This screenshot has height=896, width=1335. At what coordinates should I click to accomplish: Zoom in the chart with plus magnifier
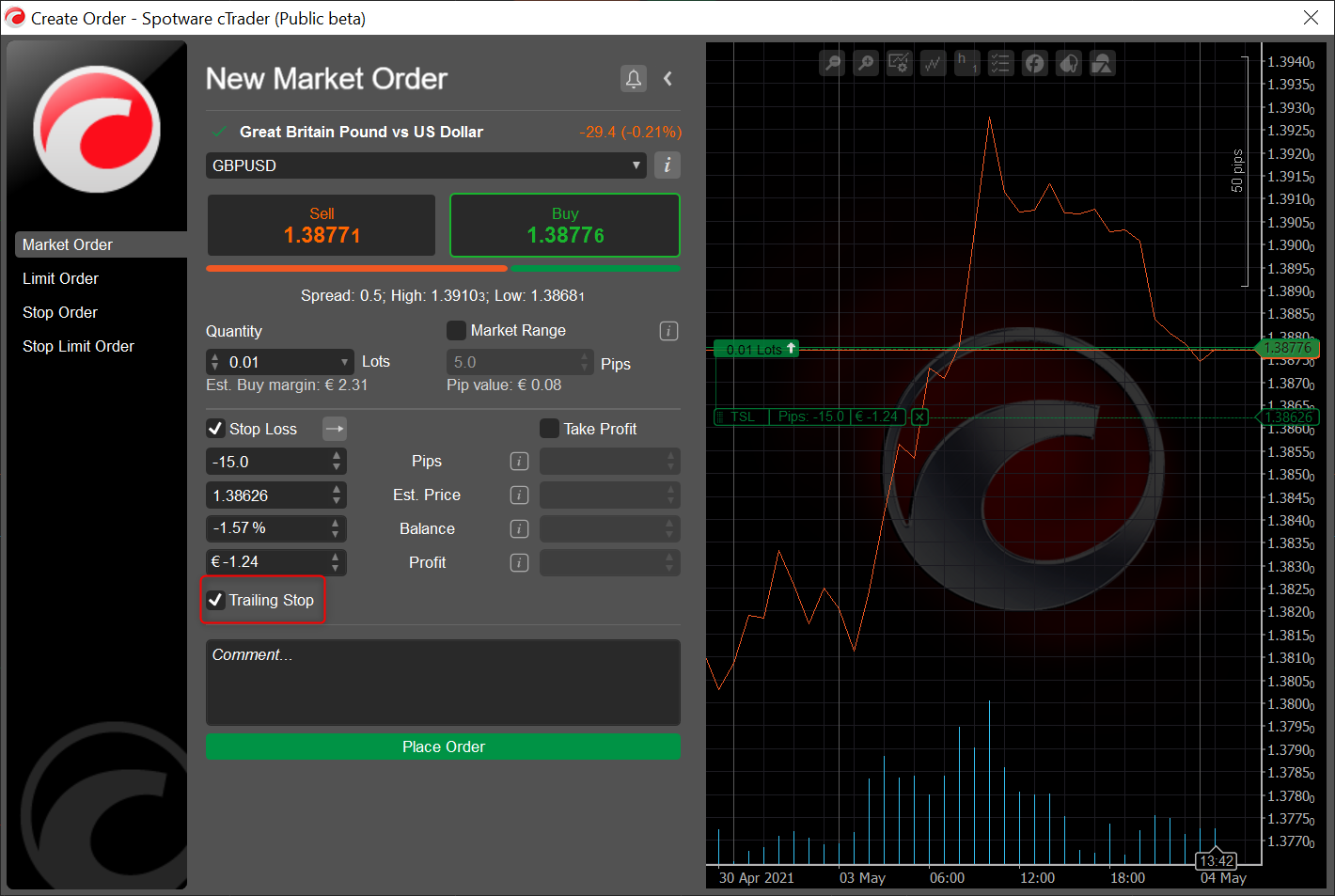[866, 63]
